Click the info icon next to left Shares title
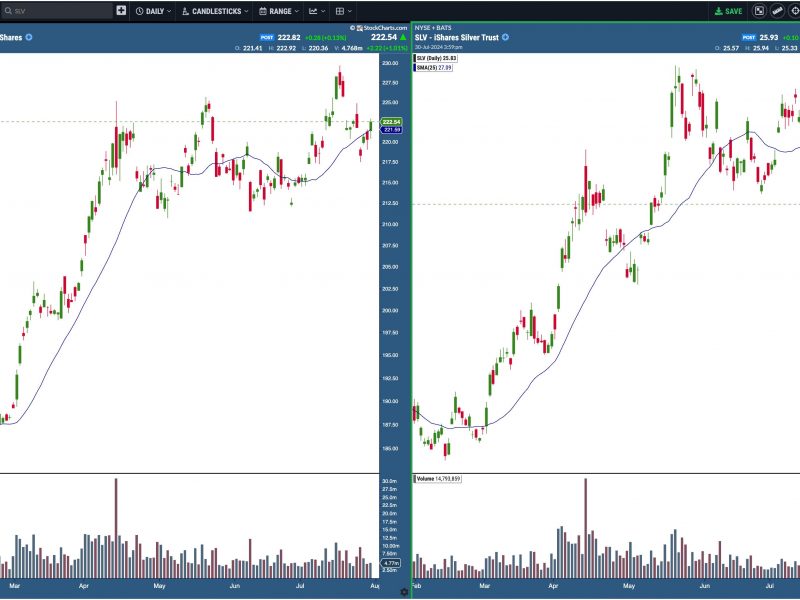The image size is (800, 600). pyautogui.click(x=29, y=37)
